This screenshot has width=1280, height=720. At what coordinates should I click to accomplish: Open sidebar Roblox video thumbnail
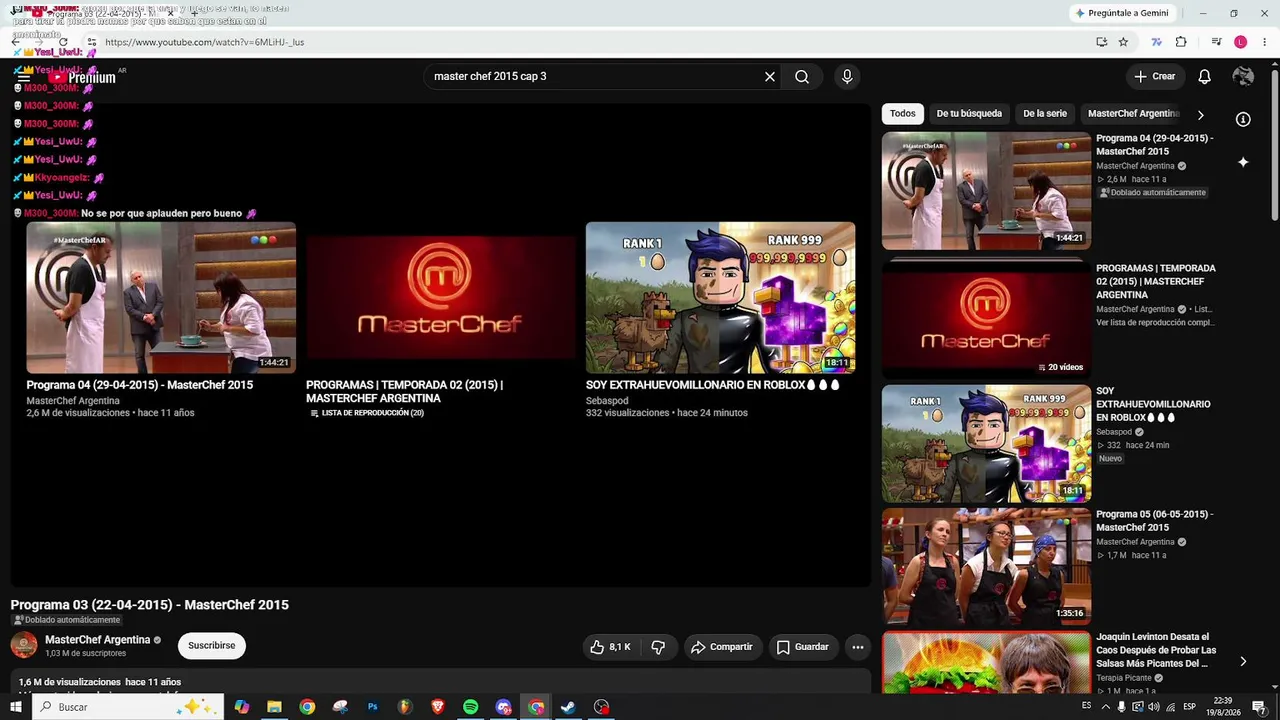986,444
